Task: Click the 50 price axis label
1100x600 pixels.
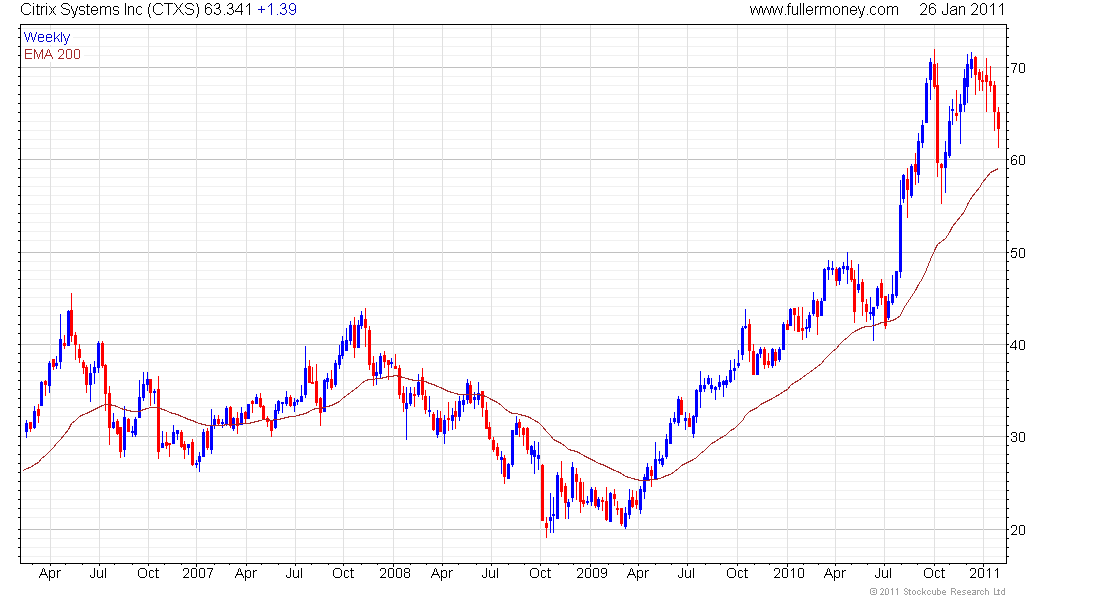Action: click(1018, 253)
